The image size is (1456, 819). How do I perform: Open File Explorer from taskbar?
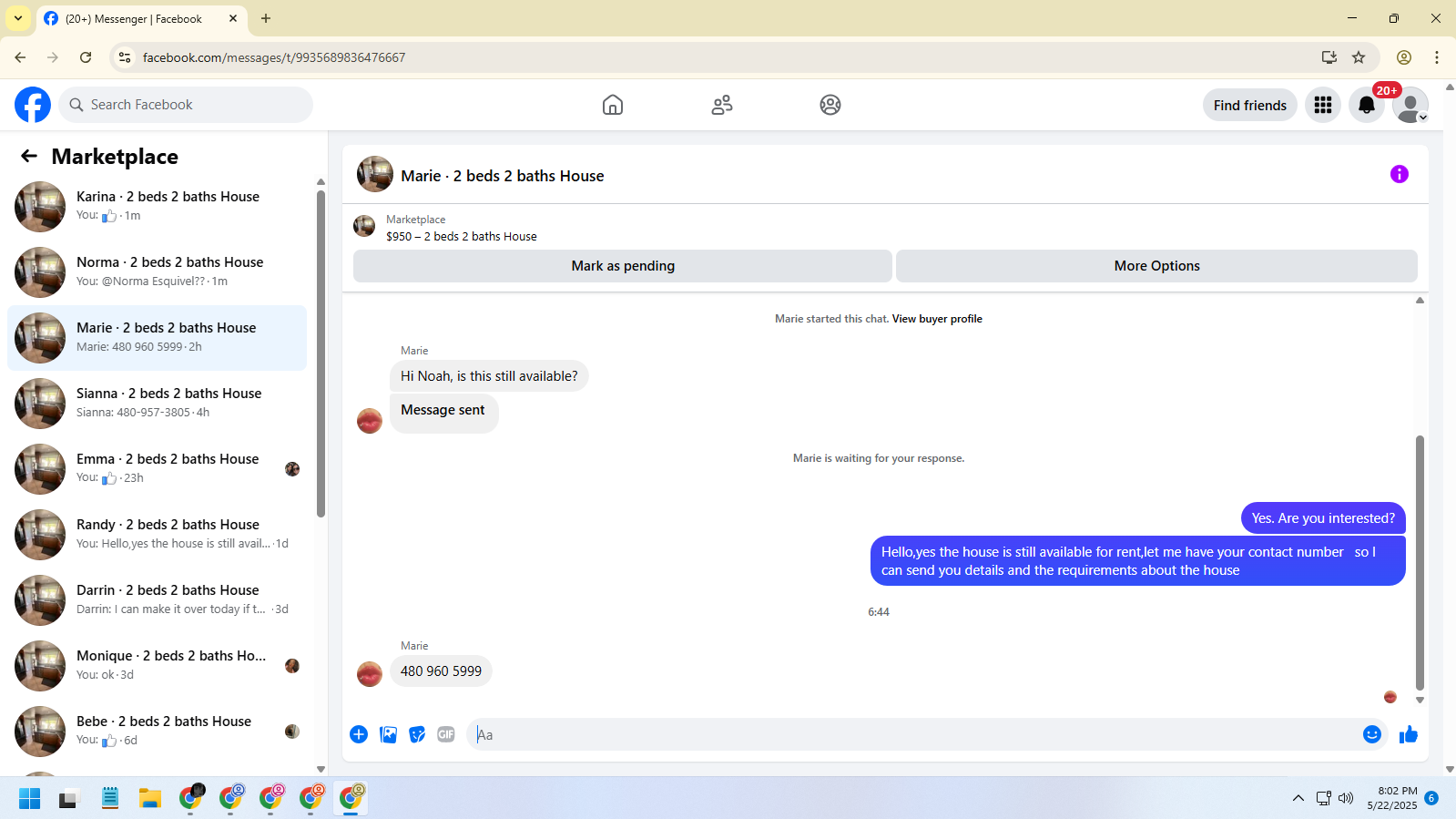coord(150,799)
